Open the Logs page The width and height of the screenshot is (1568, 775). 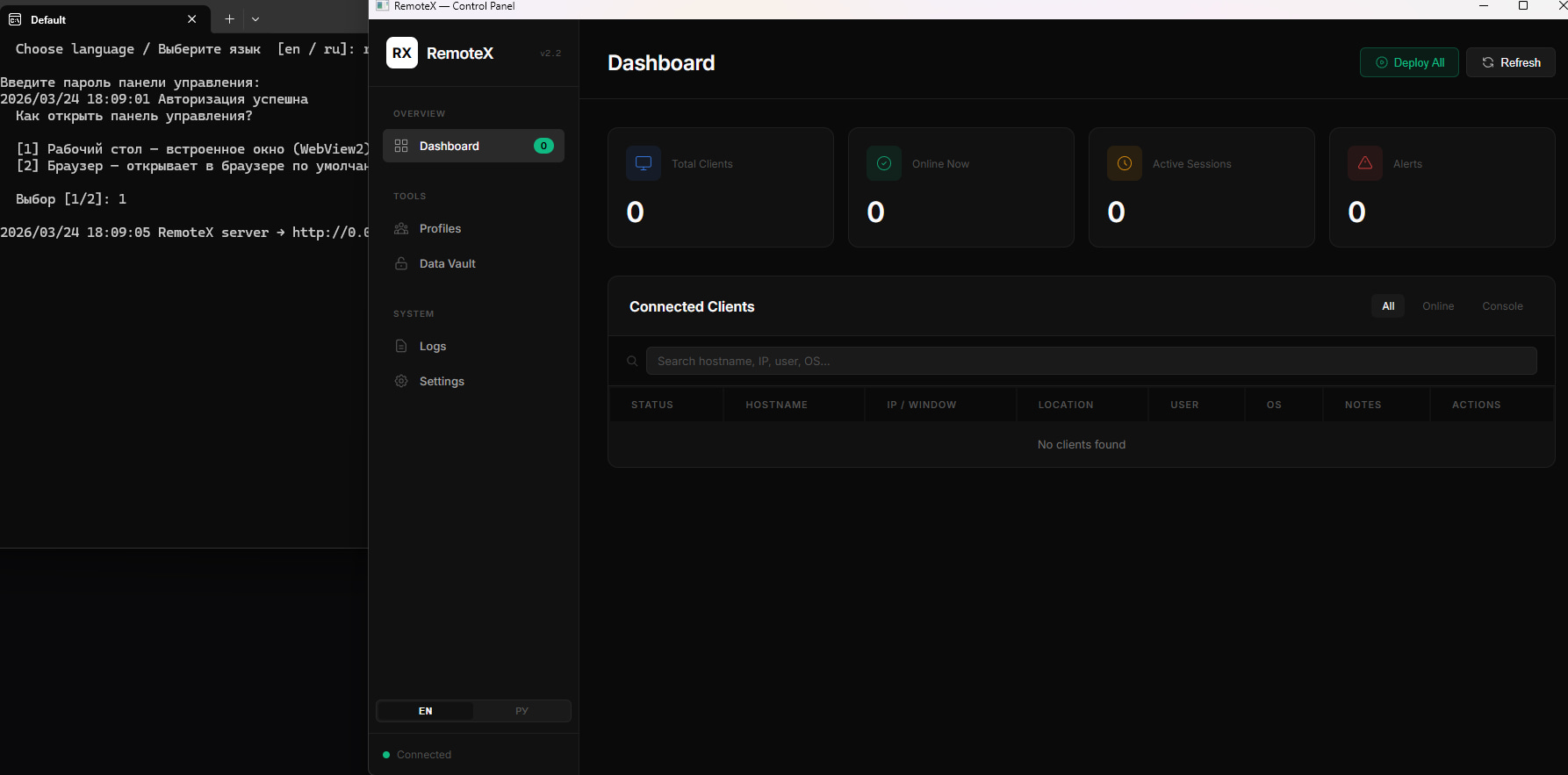[x=473, y=346]
